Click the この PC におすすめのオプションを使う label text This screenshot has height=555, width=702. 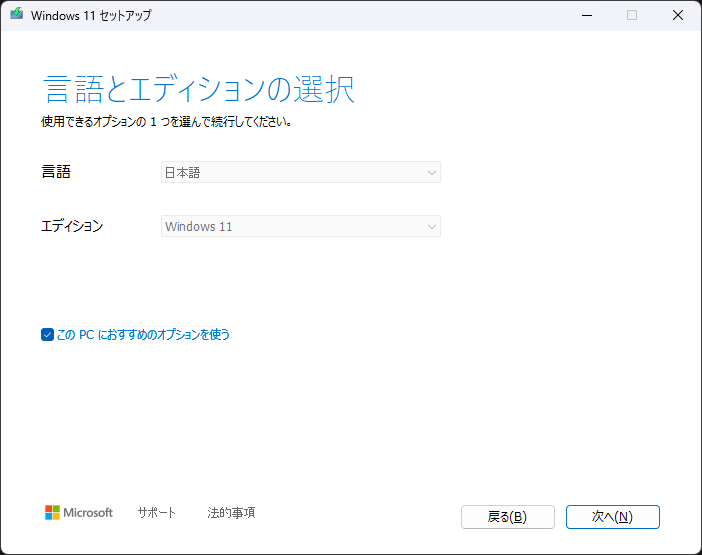(143, 334)
